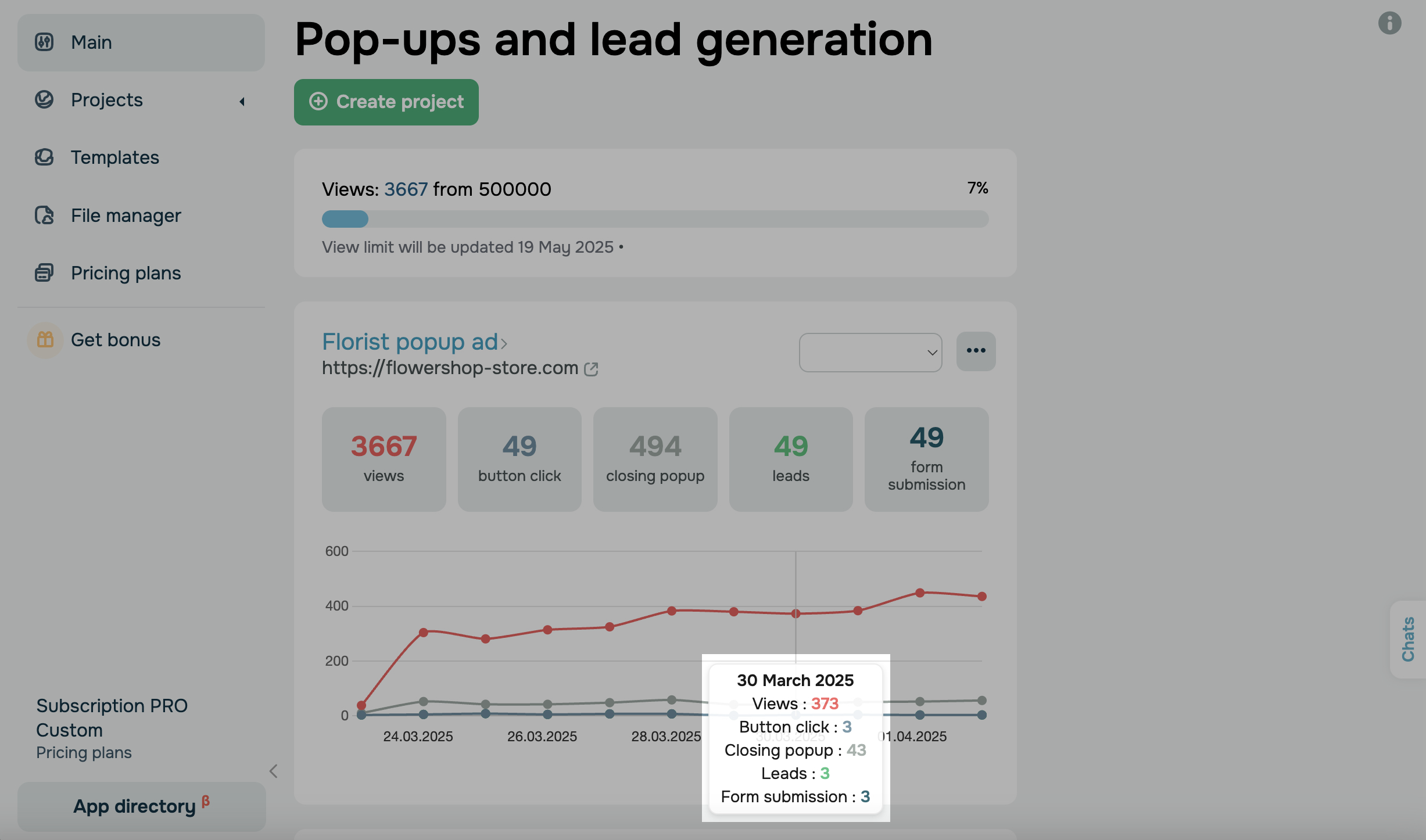Viewport: 1426px width, 840px height.
Task: Open flowershop-store.com external link icon
Action: 591,369
